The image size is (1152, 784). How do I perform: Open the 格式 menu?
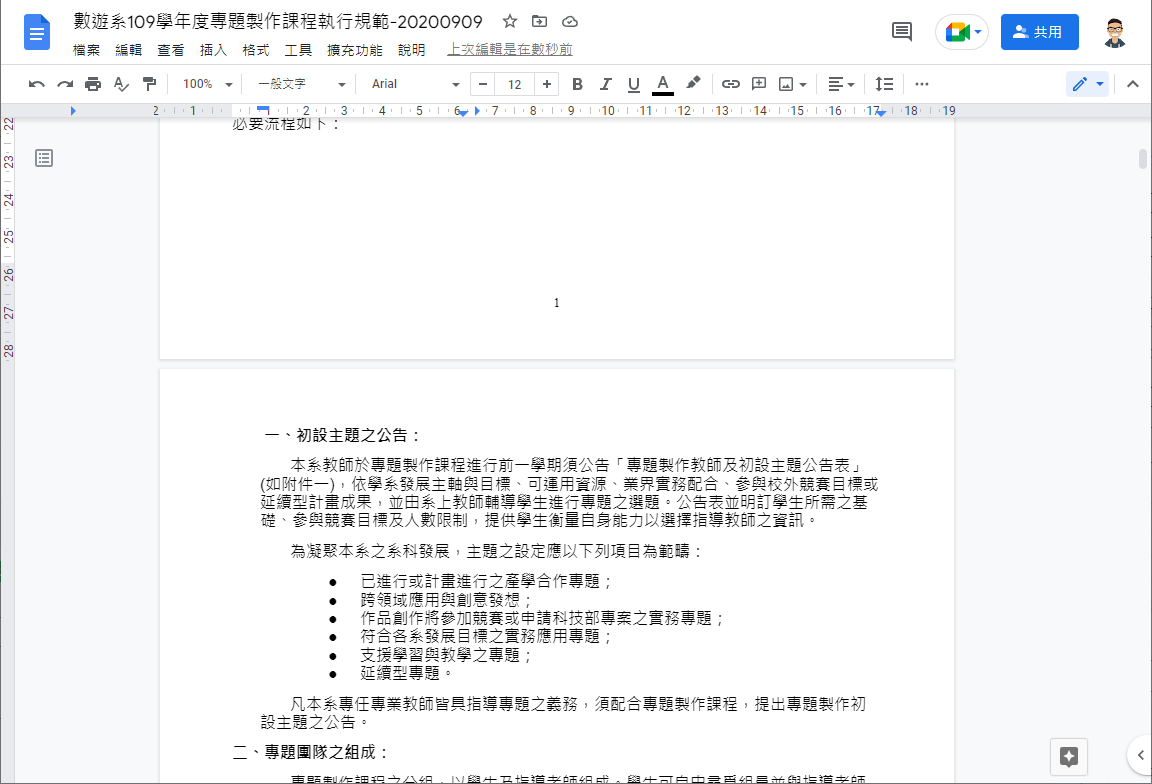pos(256,50)
